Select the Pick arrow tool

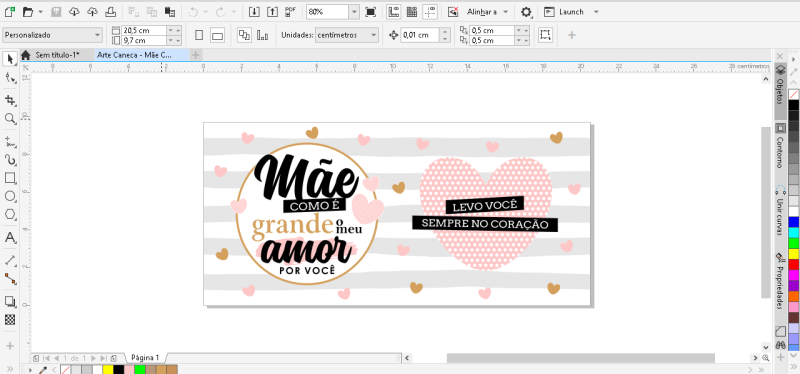[x=10, y=59]
